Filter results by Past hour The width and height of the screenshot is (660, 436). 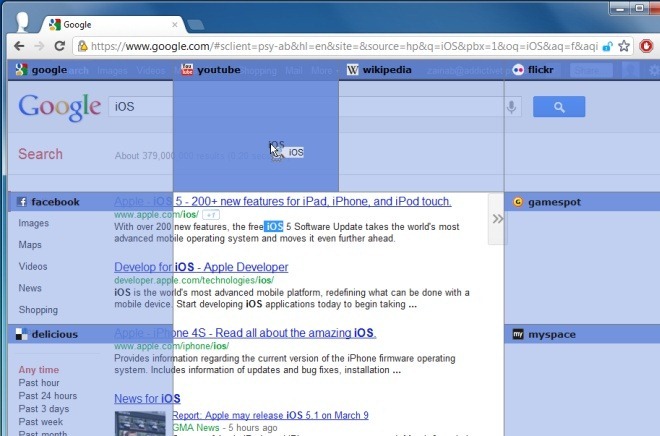(39, 383)
